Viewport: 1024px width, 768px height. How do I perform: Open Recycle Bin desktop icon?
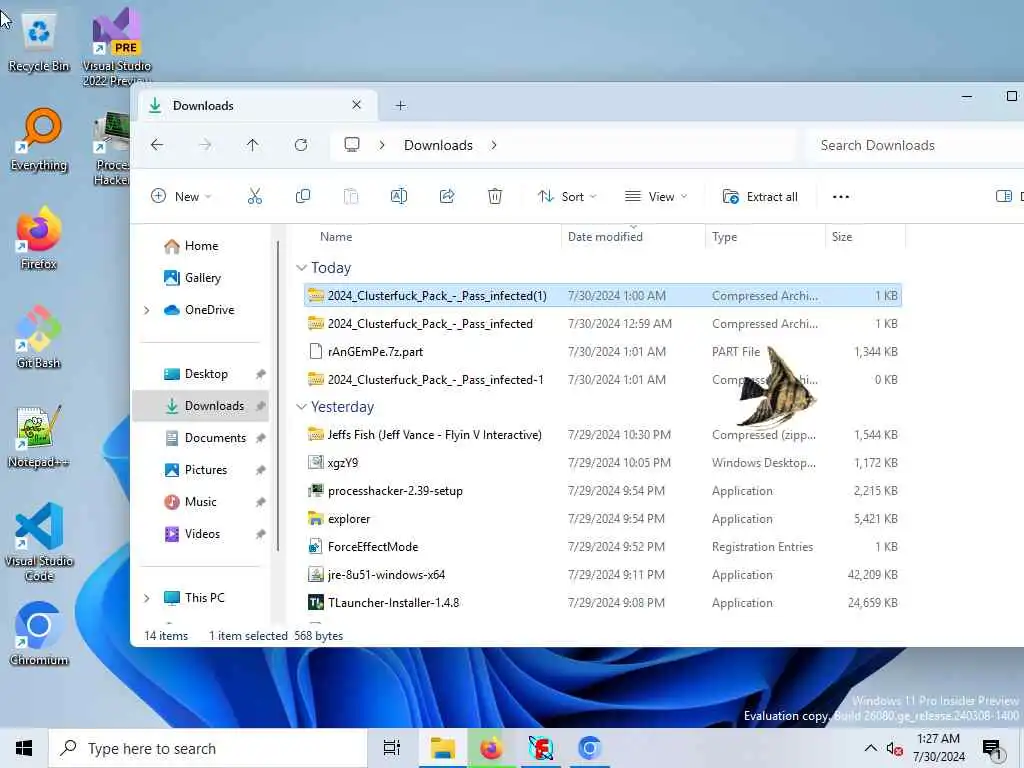pyautogui.click(x=39, y=42)
